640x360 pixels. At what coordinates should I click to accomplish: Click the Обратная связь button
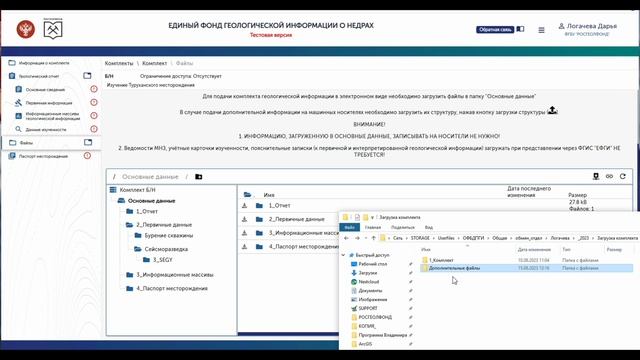(x=495, y=29)
